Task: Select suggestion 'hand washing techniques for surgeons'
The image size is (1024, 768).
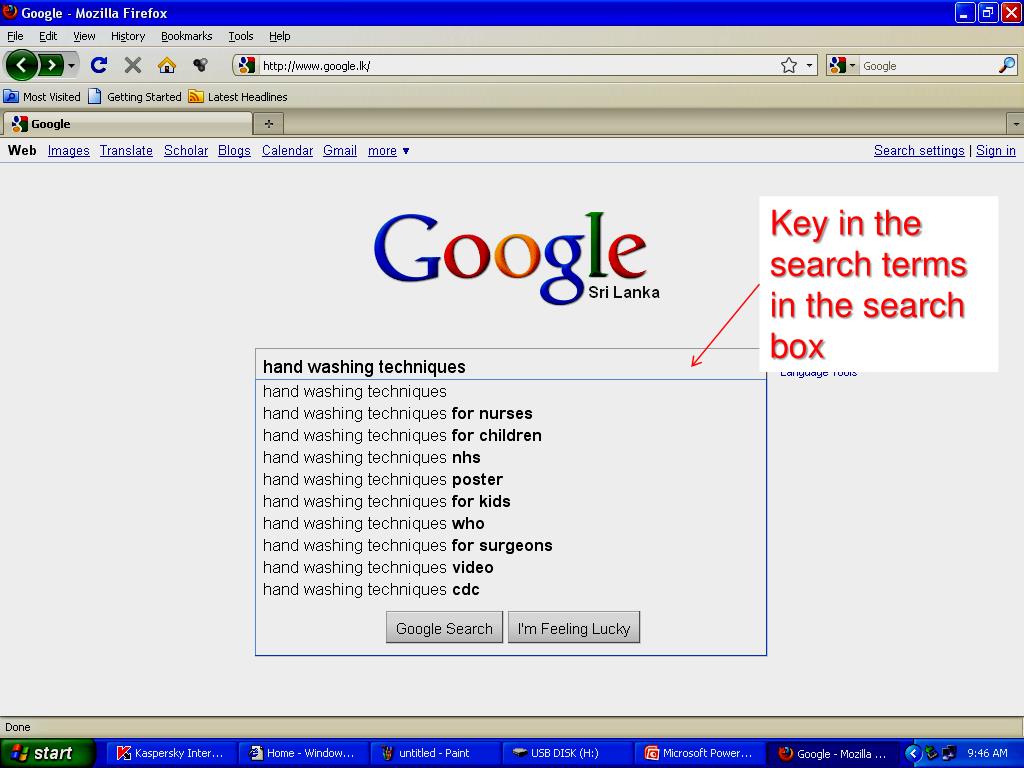Action: (x=510, y=545)
